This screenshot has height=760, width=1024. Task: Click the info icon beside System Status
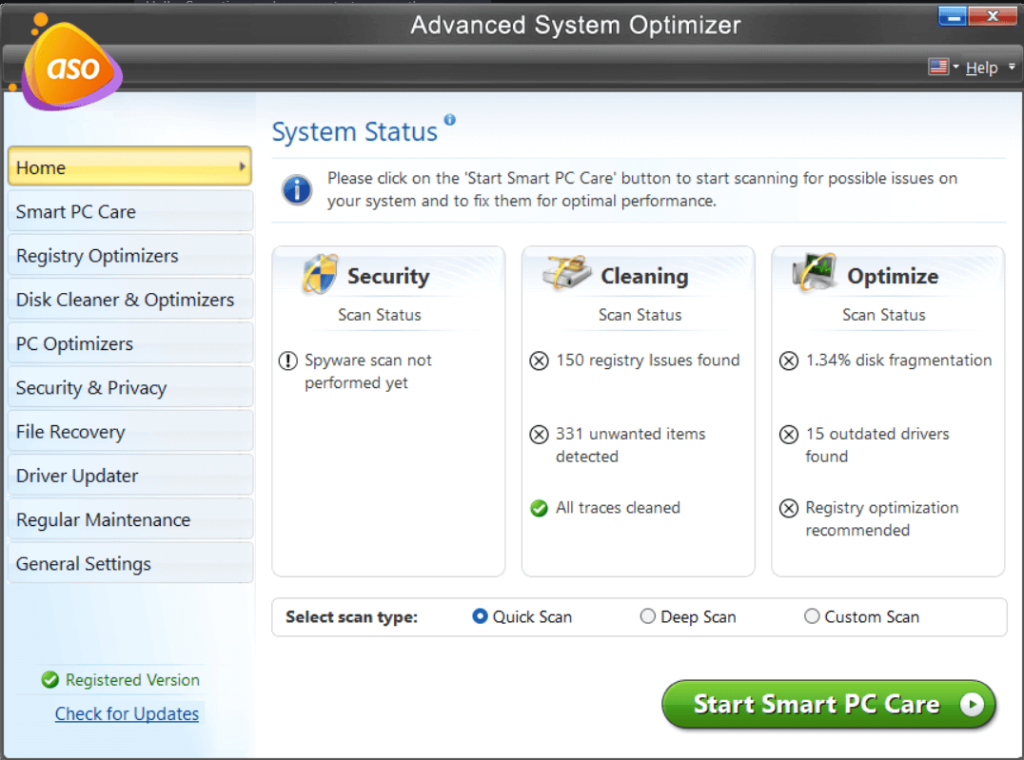[x=448, y=118]
